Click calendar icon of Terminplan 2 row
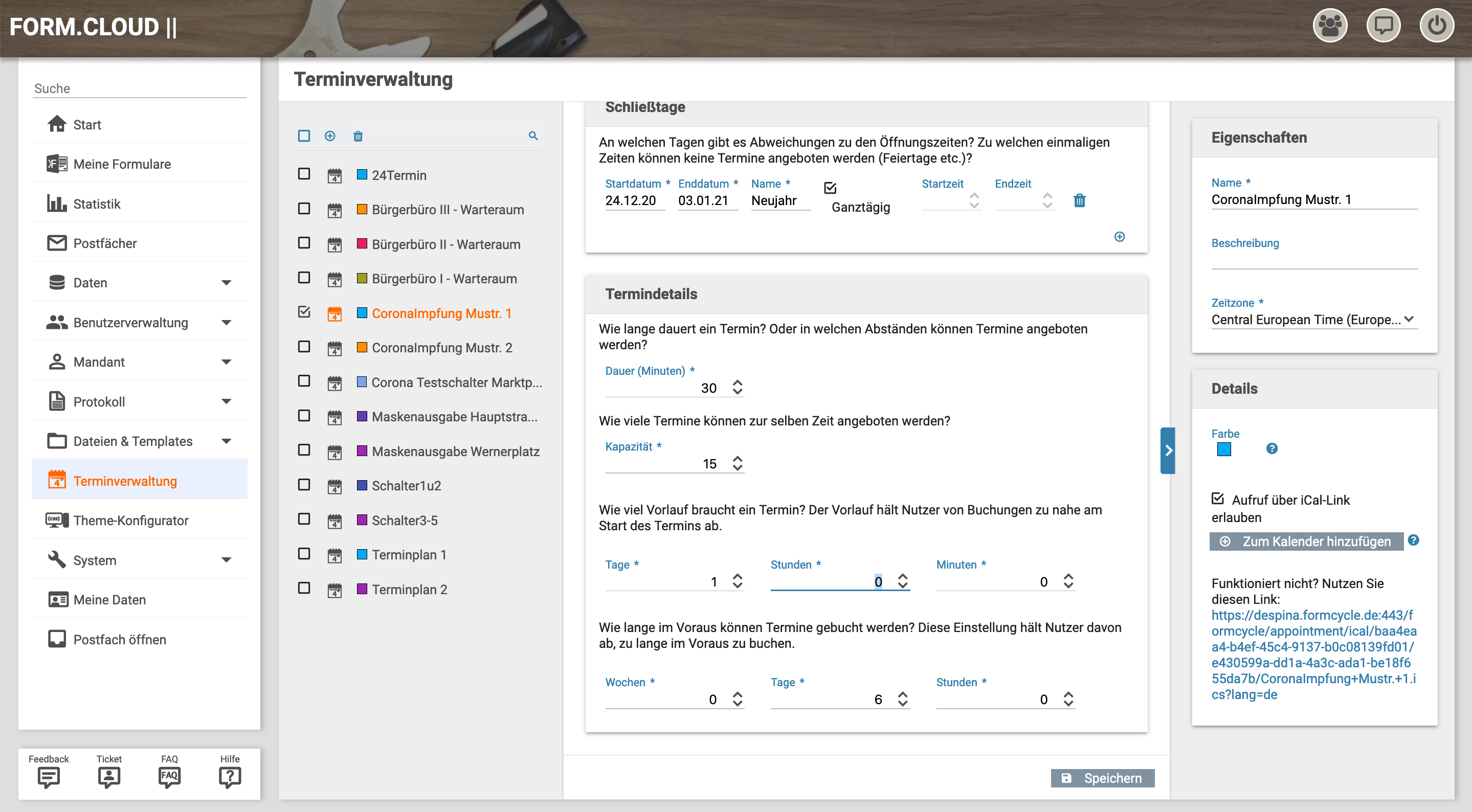Viewport: 1472px width, 812px height. pos(334,590)
